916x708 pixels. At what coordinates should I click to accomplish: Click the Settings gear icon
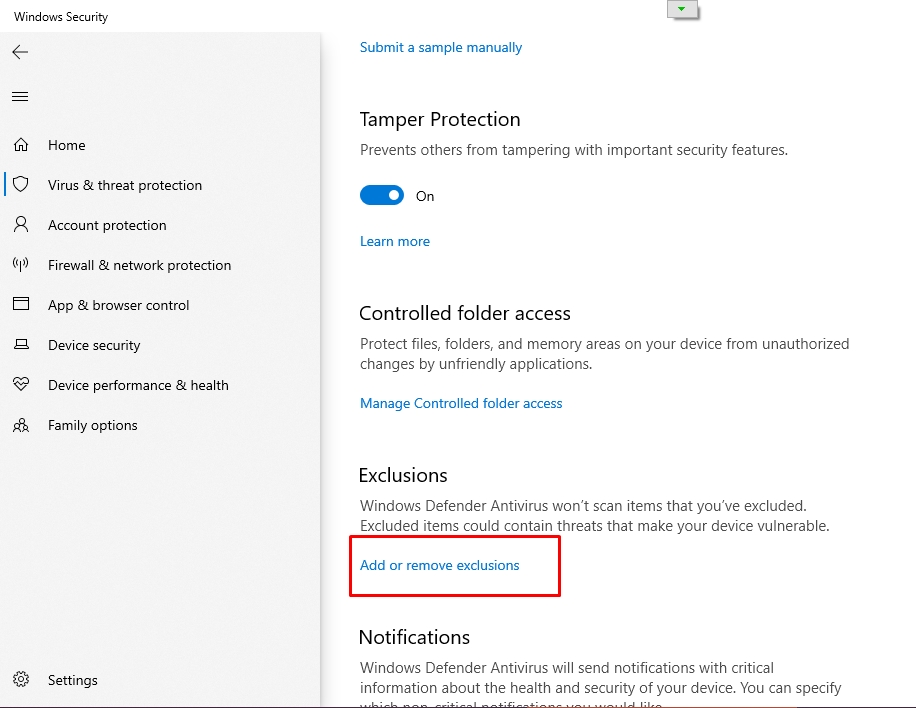coord(21,680)
